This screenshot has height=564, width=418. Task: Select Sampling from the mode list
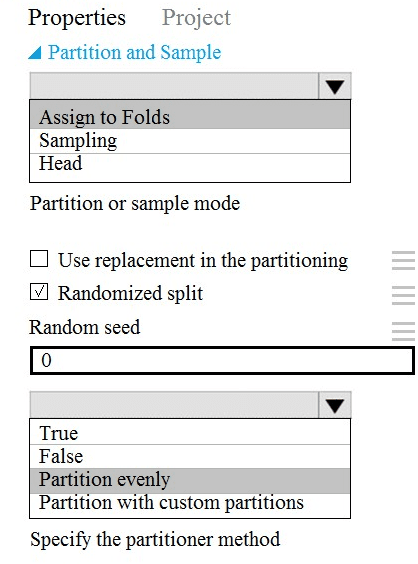pos(190,141)
